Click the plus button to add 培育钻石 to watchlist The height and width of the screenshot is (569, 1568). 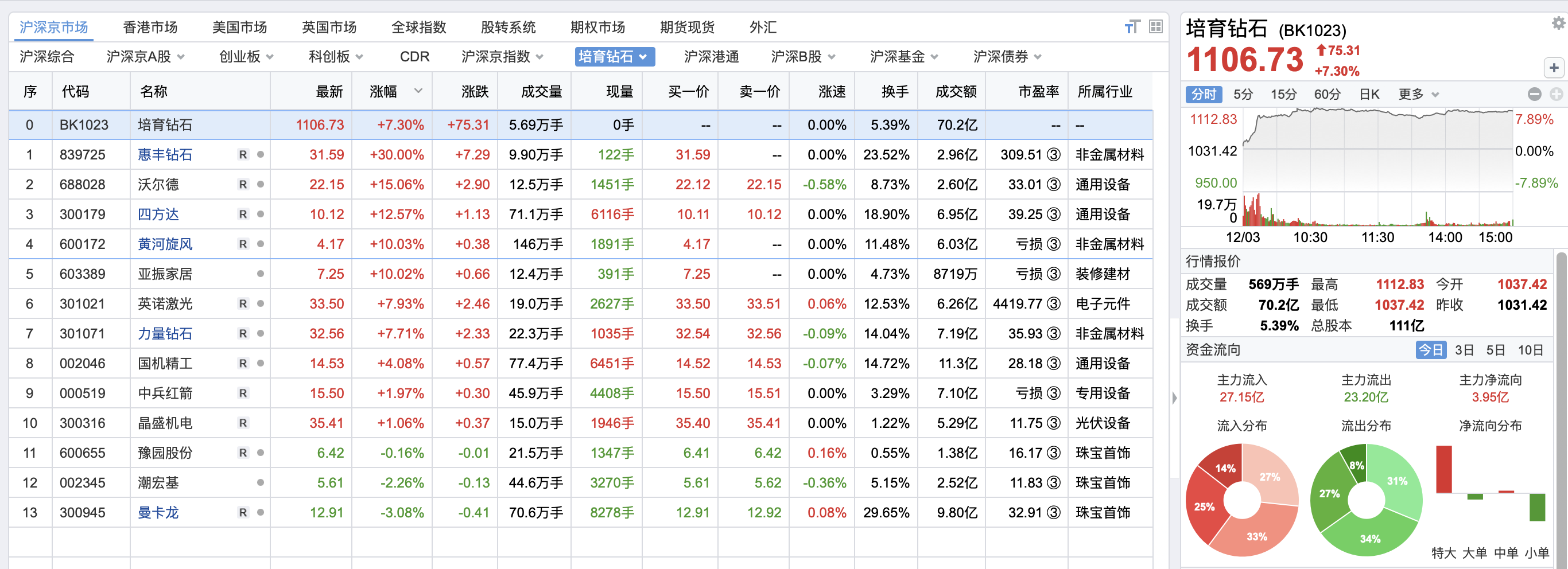pos(1554,68)
